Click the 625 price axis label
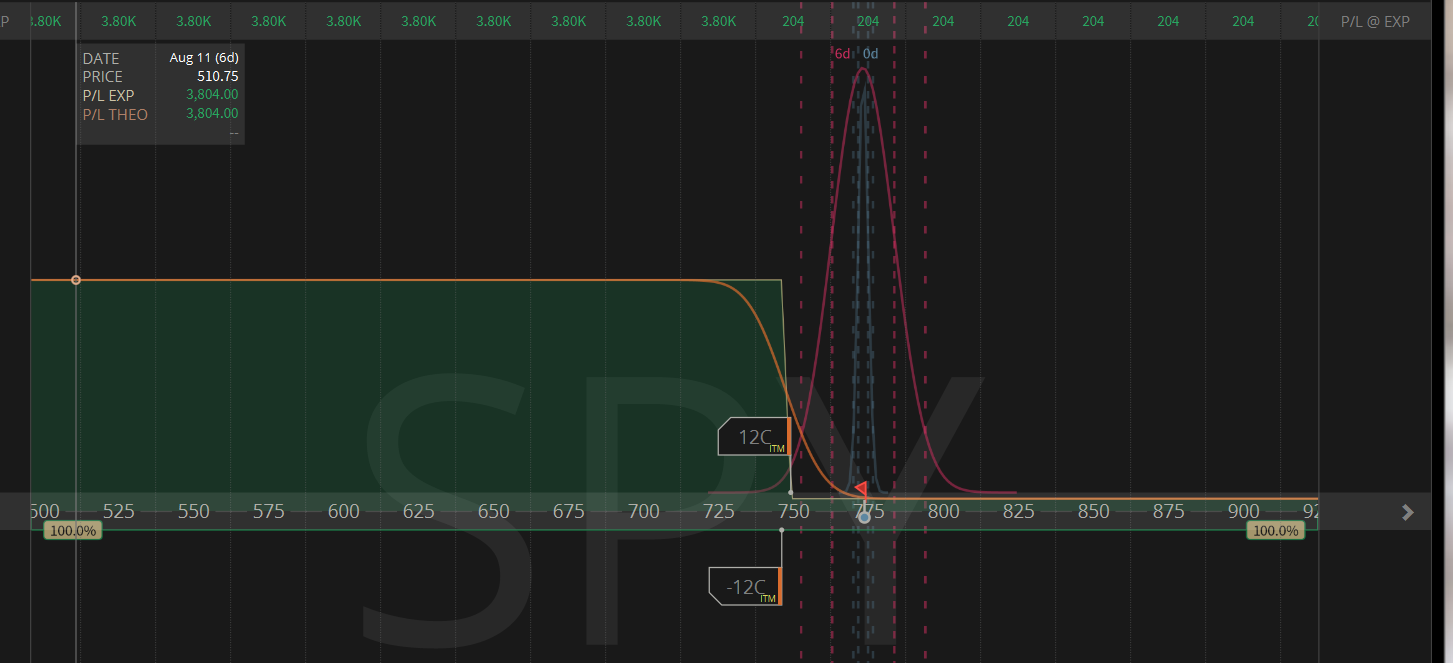The height and width of the screenshot is (663, 1453). (x=418, y=512)
